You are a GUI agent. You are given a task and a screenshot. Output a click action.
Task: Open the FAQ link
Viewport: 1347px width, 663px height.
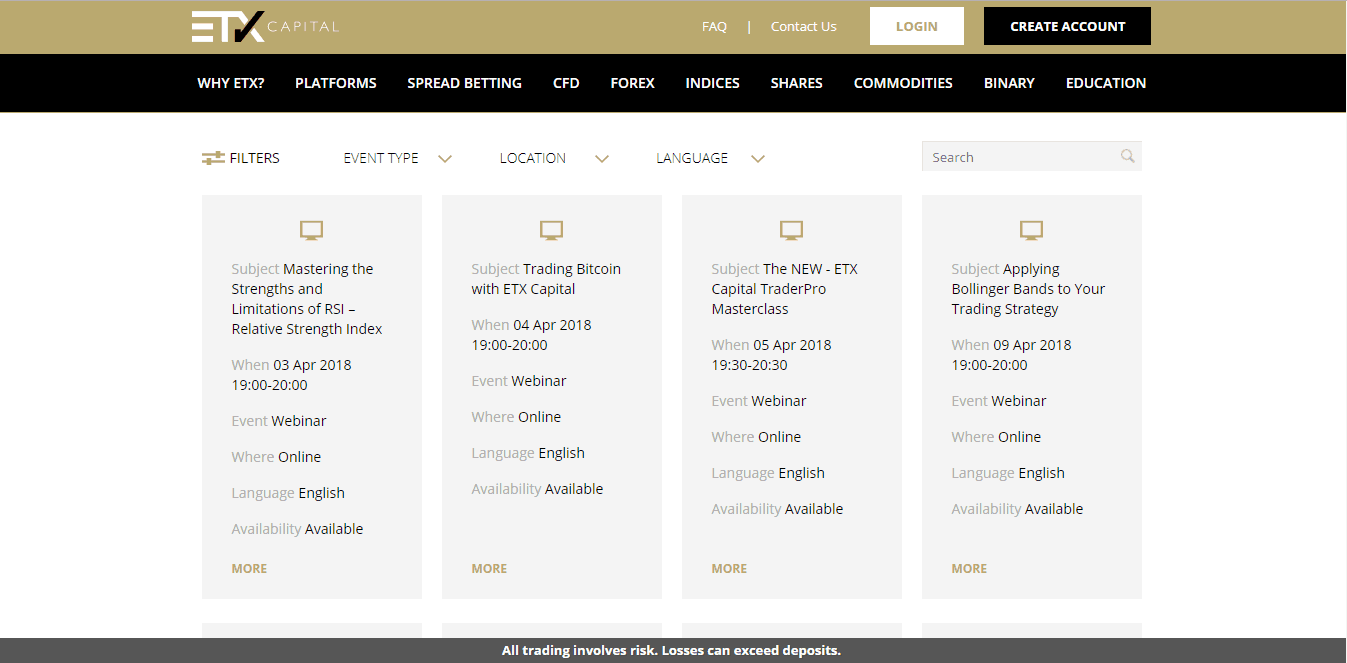[x=714, y=27]
